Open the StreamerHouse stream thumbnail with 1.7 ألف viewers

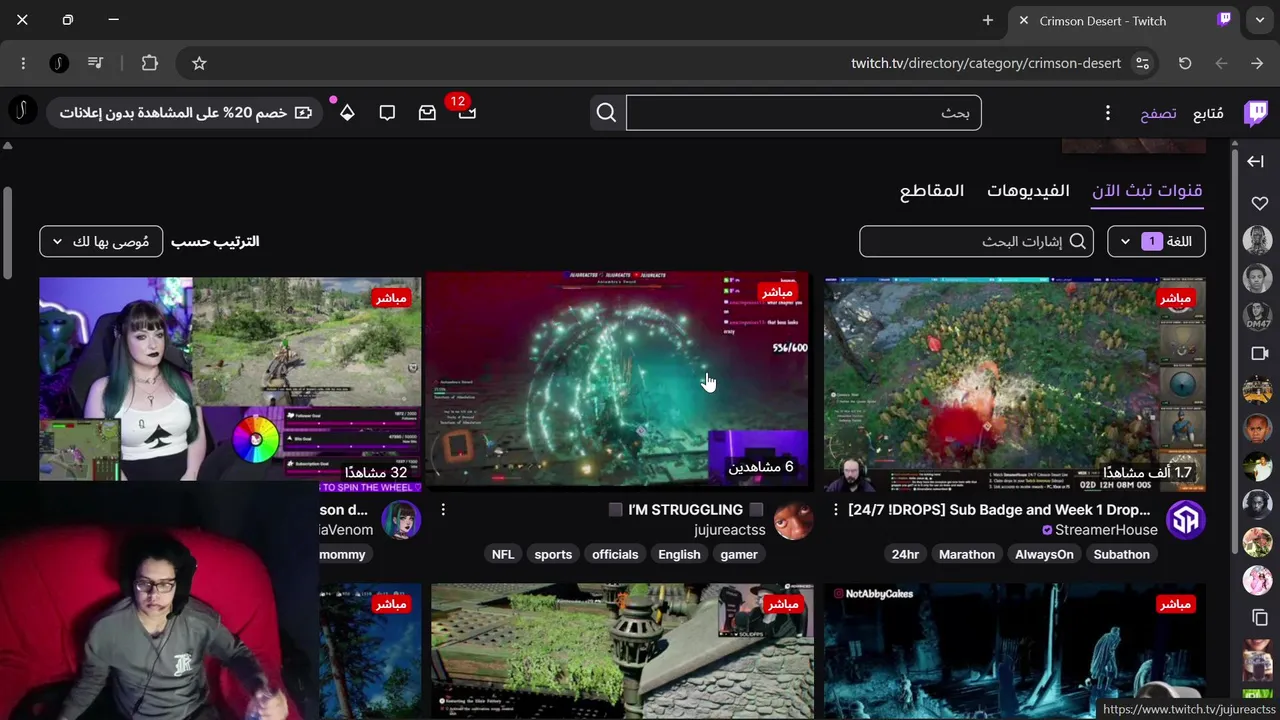coord(1015,385)
